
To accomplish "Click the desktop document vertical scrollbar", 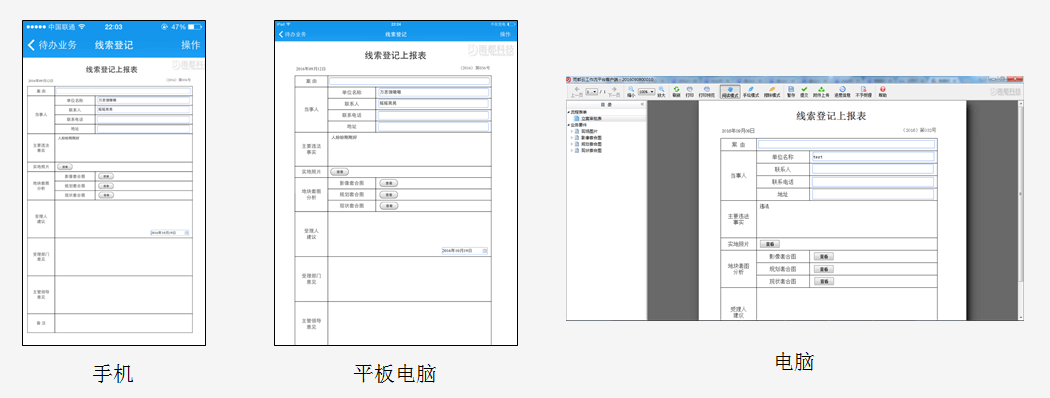I will coord(1020,210).
